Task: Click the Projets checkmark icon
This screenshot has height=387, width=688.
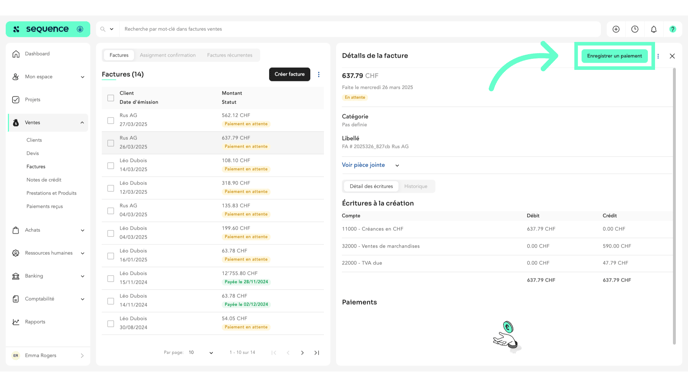Action: pos(16,100)
